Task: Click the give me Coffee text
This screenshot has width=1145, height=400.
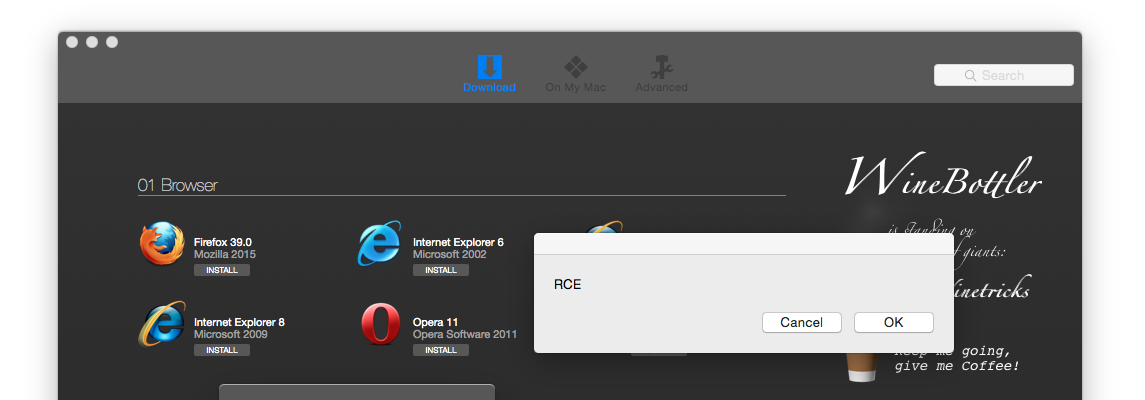Action: (x=956, y=366)
